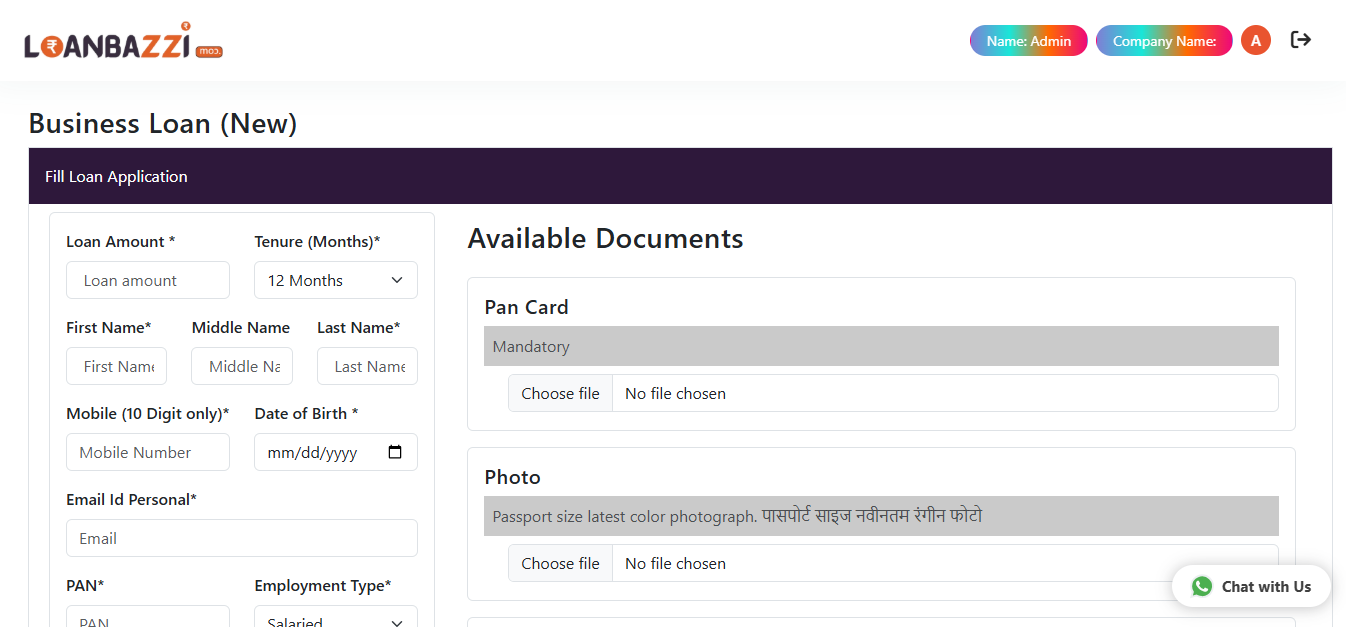Open the Employment Type dropdown

pos(335,619)
